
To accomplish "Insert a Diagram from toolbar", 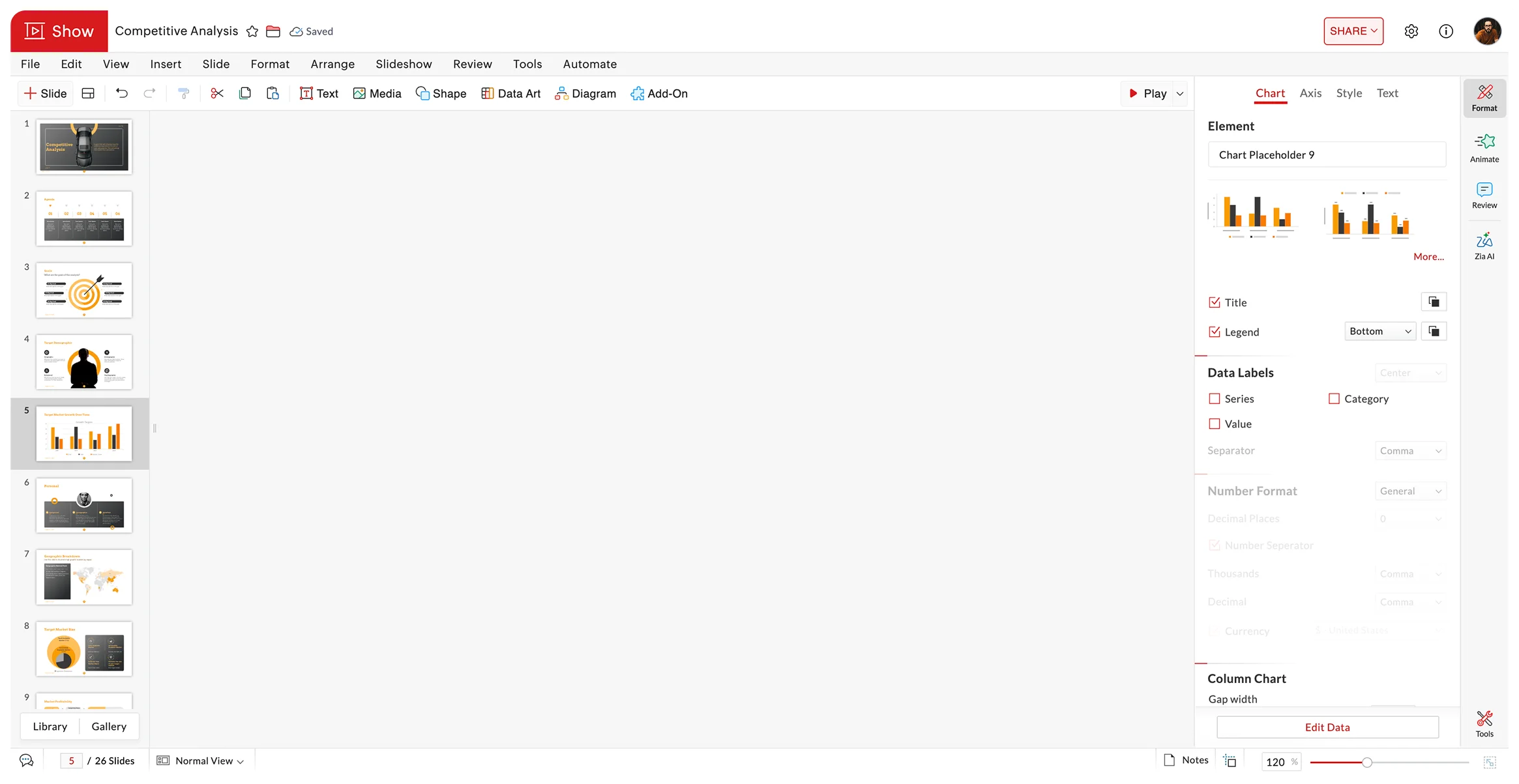I will (x=585, y=94).
